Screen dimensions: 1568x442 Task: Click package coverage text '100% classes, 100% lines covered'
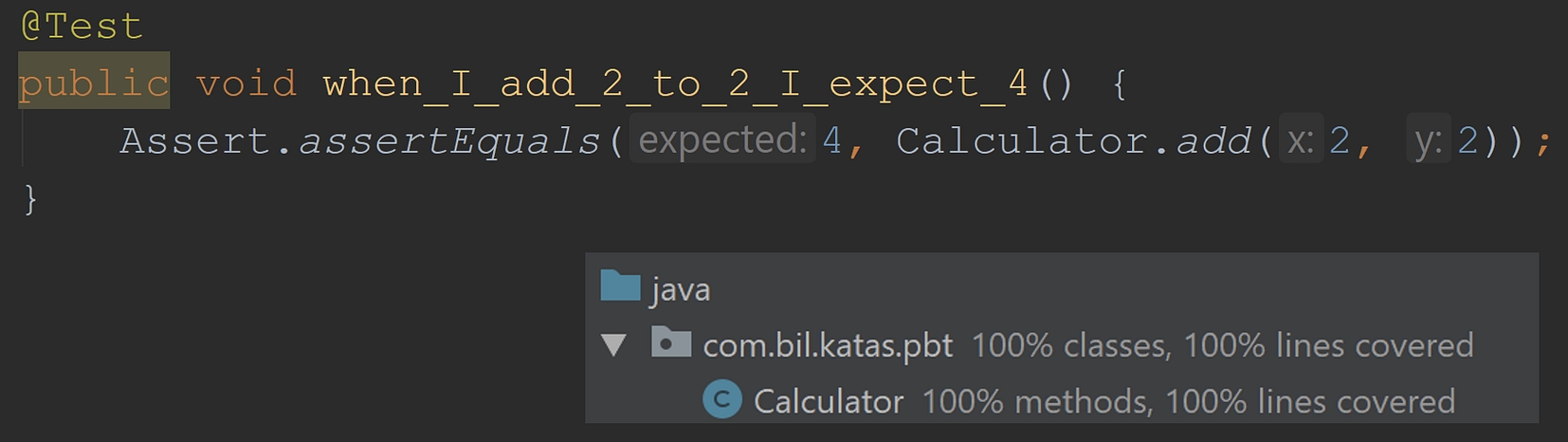[1222, 346]
